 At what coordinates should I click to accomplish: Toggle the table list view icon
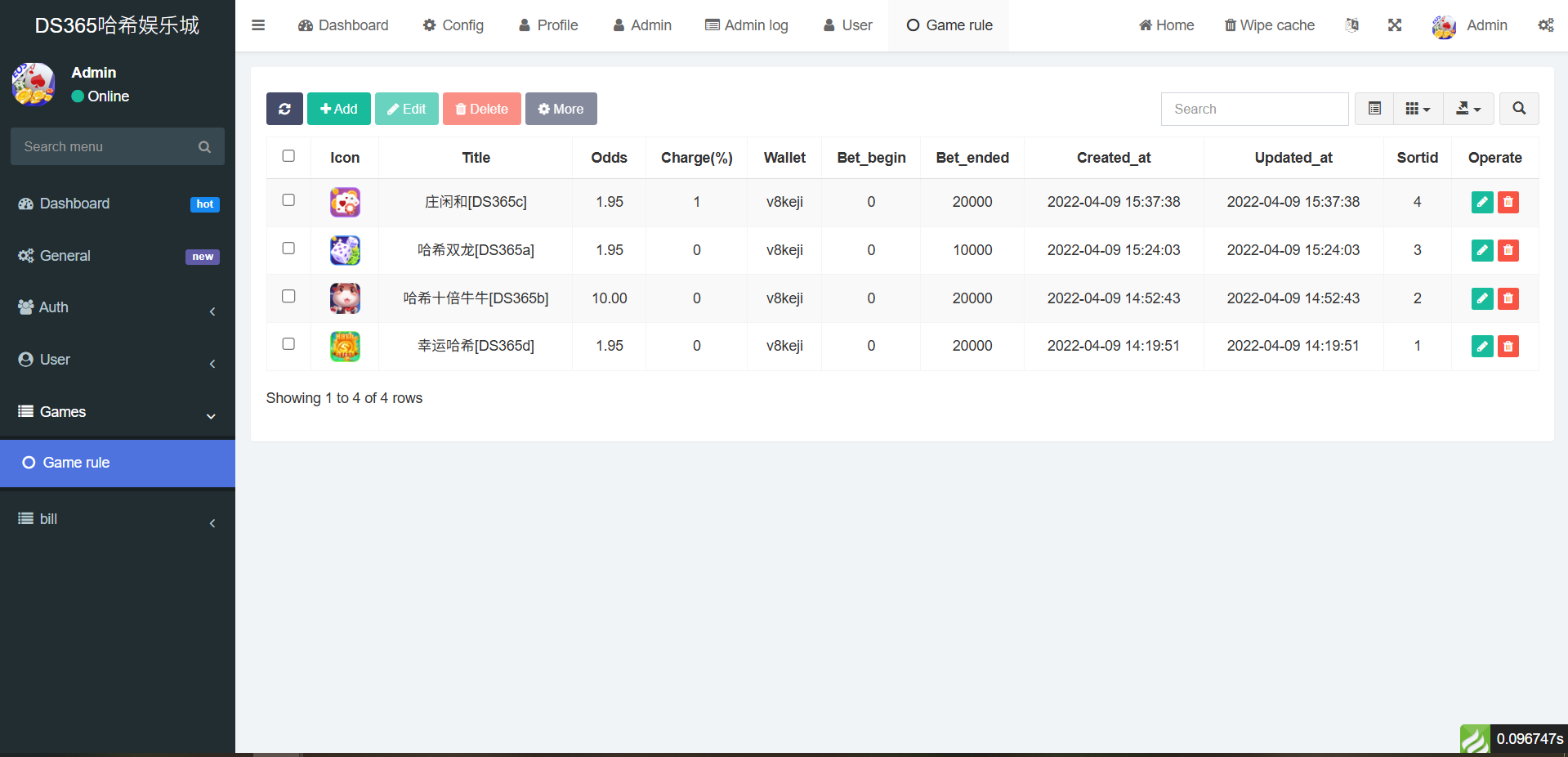pyautogui.click(x=1374, y=109)
